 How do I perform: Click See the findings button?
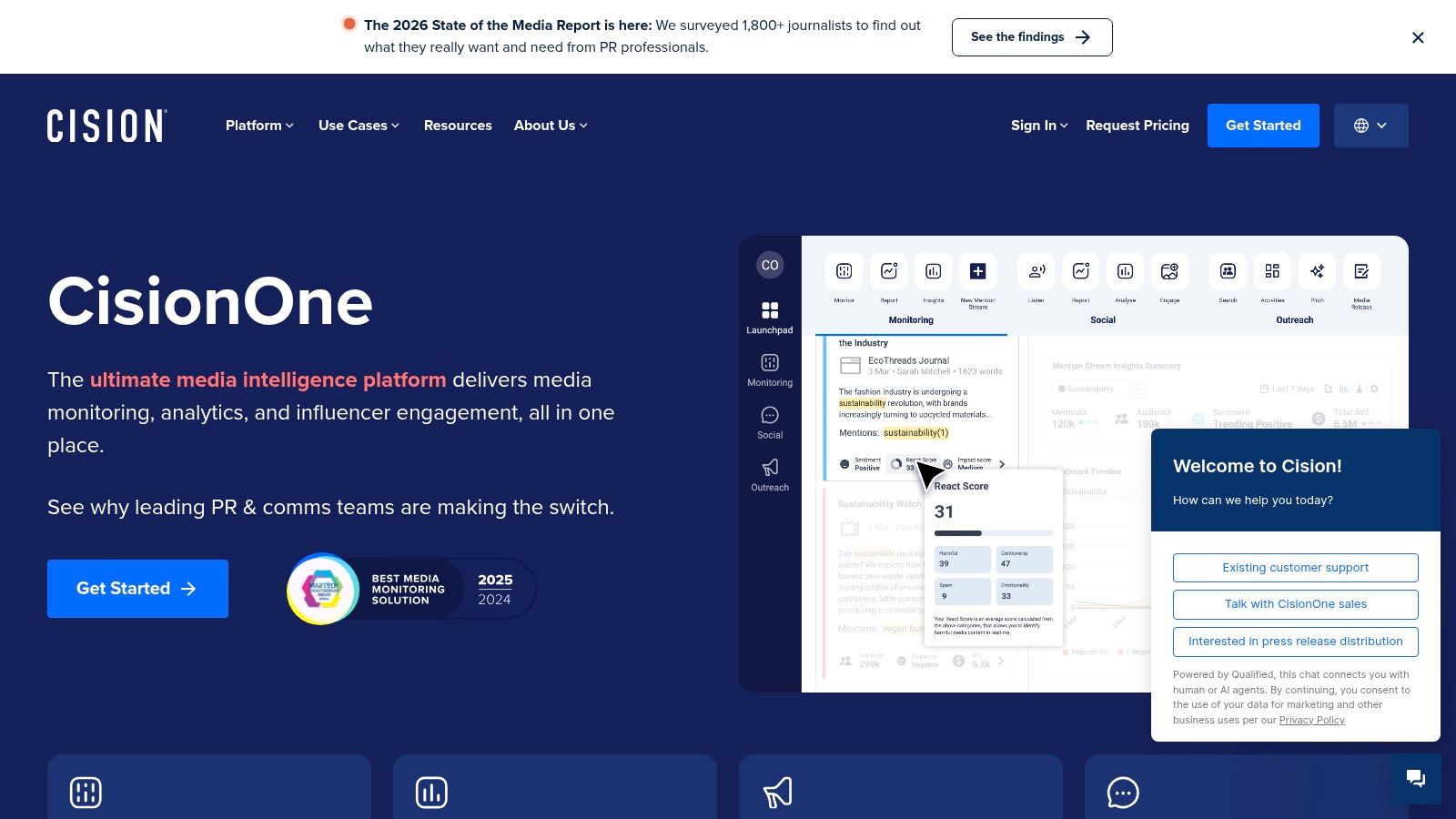tap(1032, 37)
